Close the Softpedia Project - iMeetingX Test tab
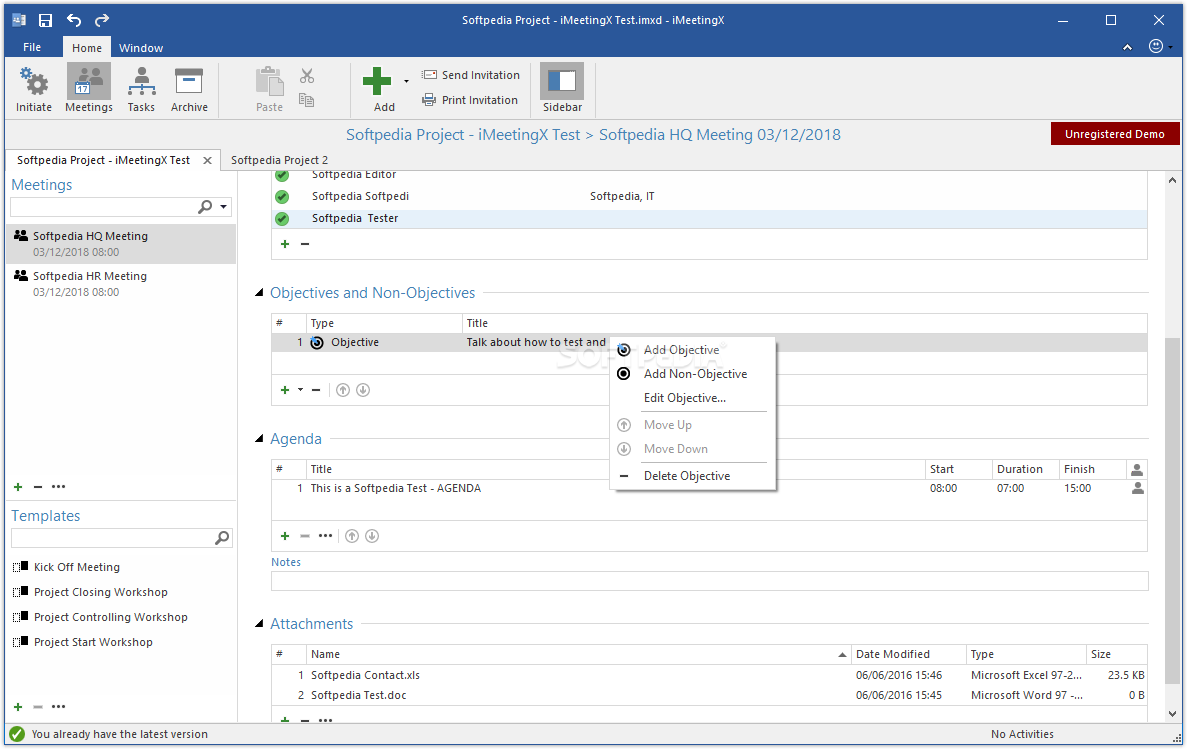The image size is (1187, 749). [x=207, y=161]
